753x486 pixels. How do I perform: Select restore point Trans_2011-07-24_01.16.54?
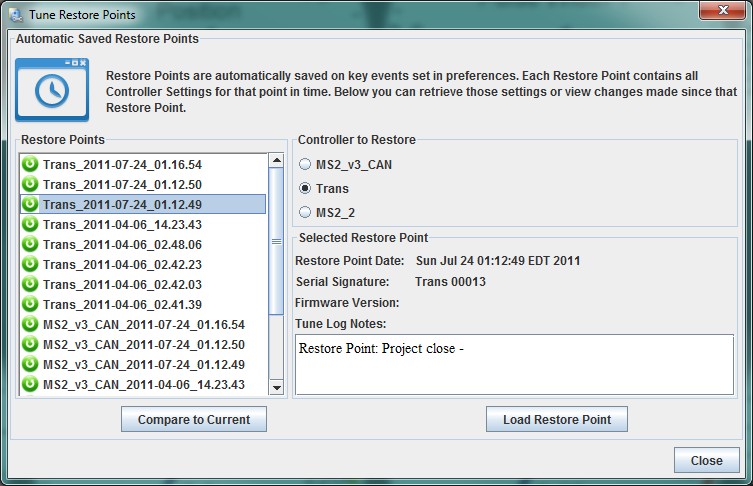pos(143,164)
